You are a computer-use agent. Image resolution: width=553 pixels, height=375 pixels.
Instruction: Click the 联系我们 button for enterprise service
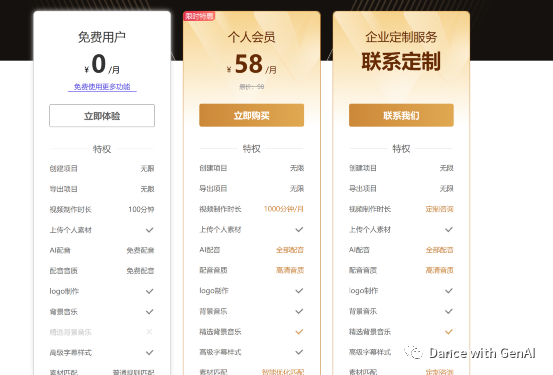(x=401, y=115)
